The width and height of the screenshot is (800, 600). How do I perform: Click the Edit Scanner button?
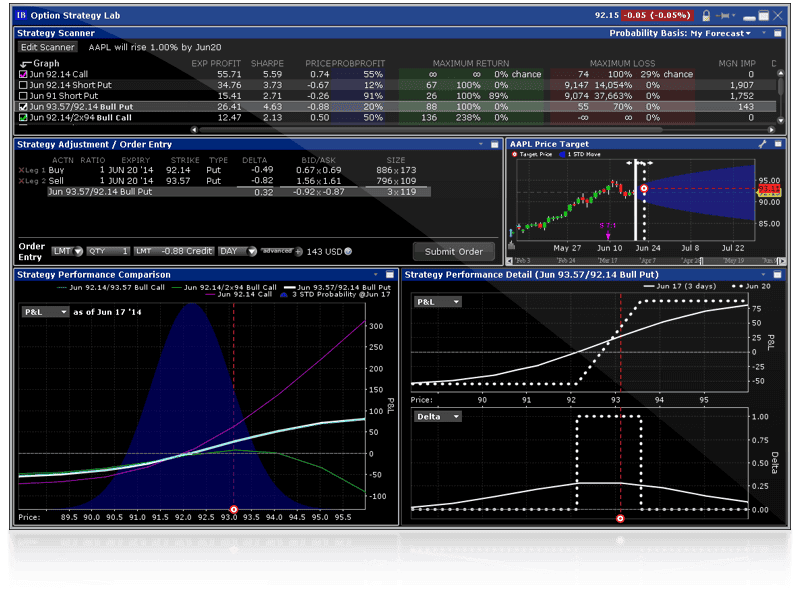(47, 47)
